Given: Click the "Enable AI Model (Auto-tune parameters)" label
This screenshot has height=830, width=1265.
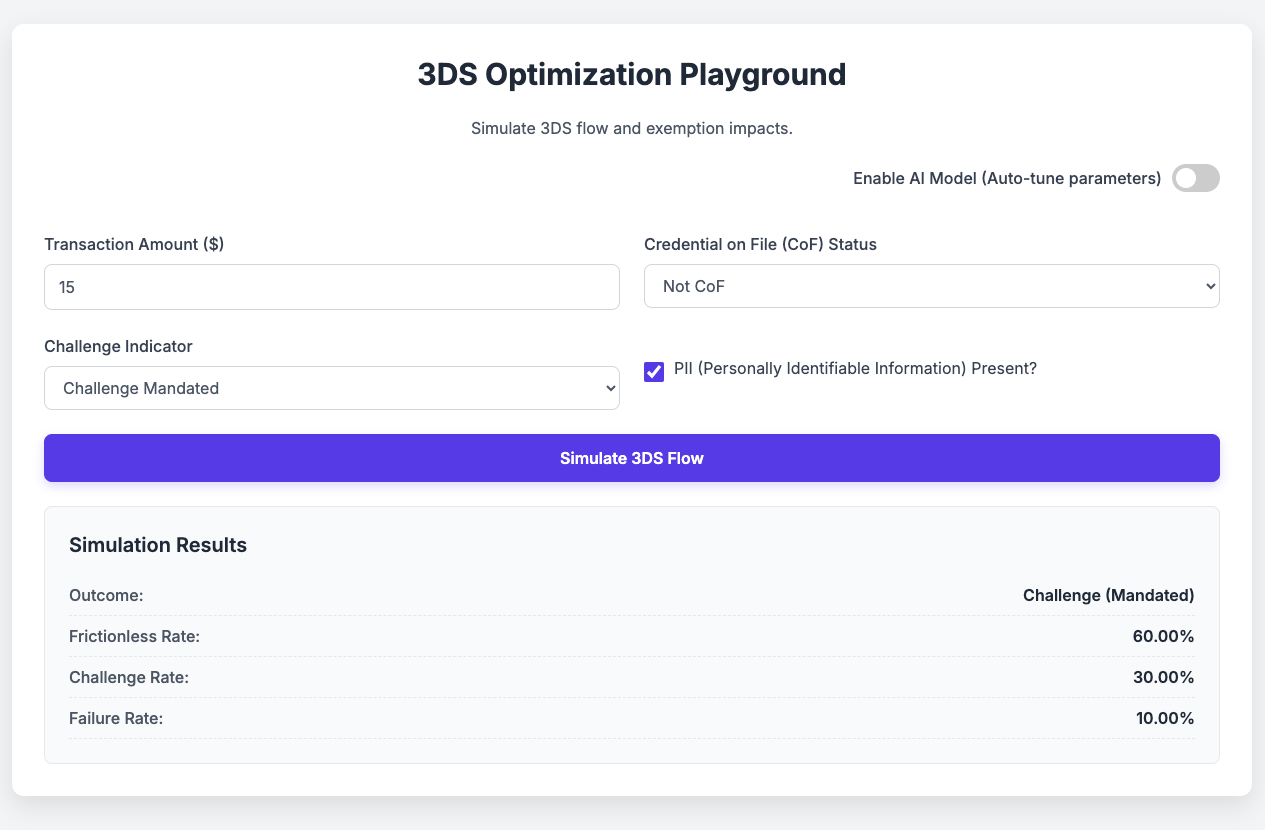Looking at the screenshot, I should pyautogui.click(x=1006, y=178).
